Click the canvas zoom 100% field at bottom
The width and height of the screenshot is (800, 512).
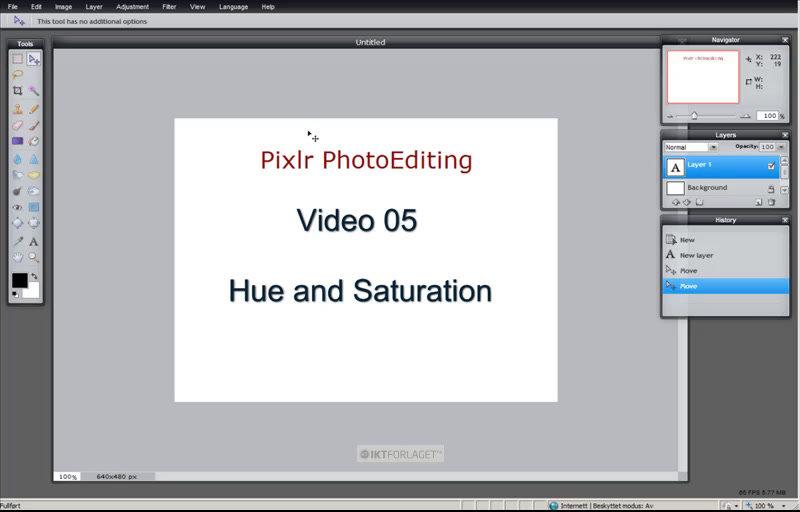click(67, 476)
